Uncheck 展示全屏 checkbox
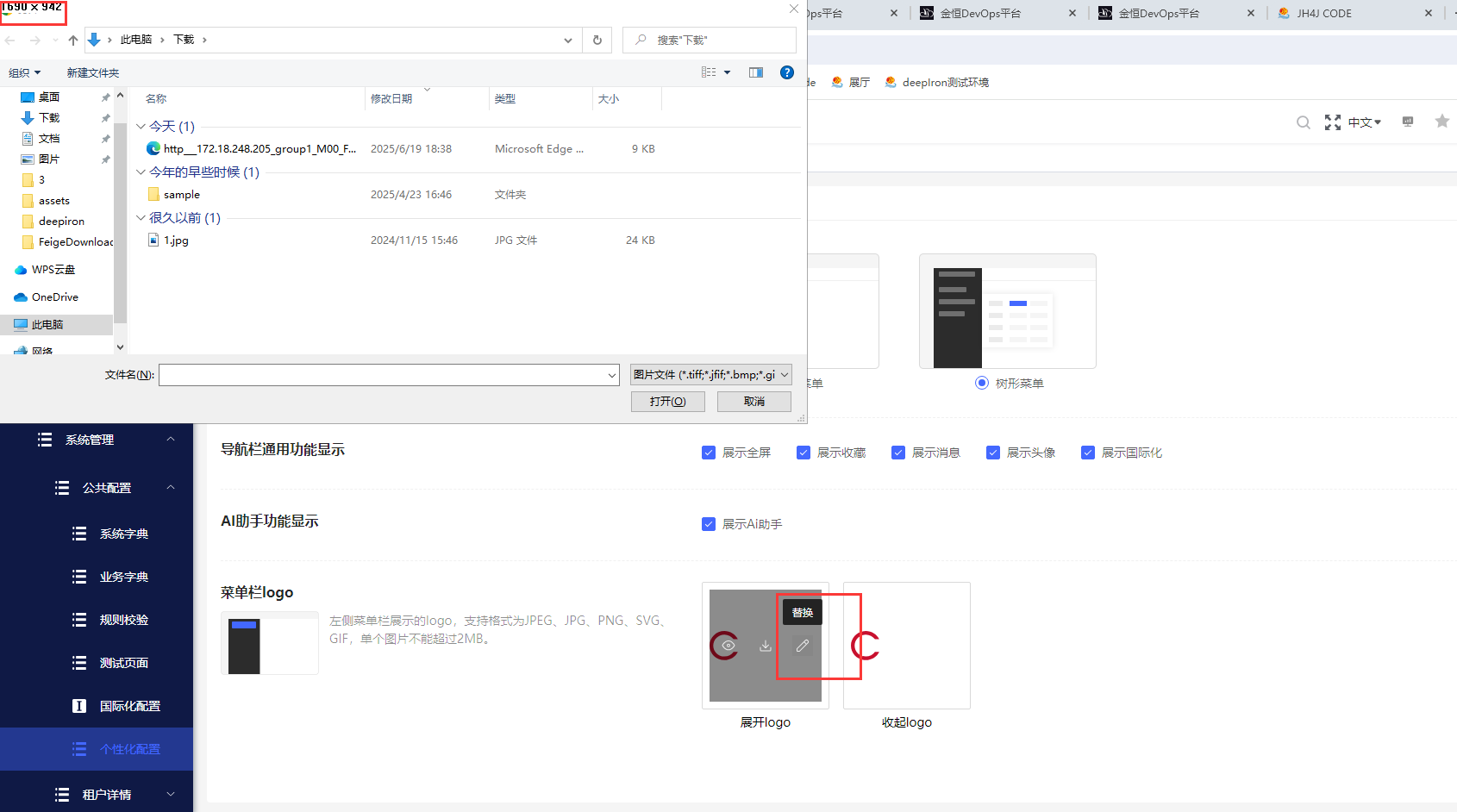This screenshot has height=812, width=1457. 709,453
